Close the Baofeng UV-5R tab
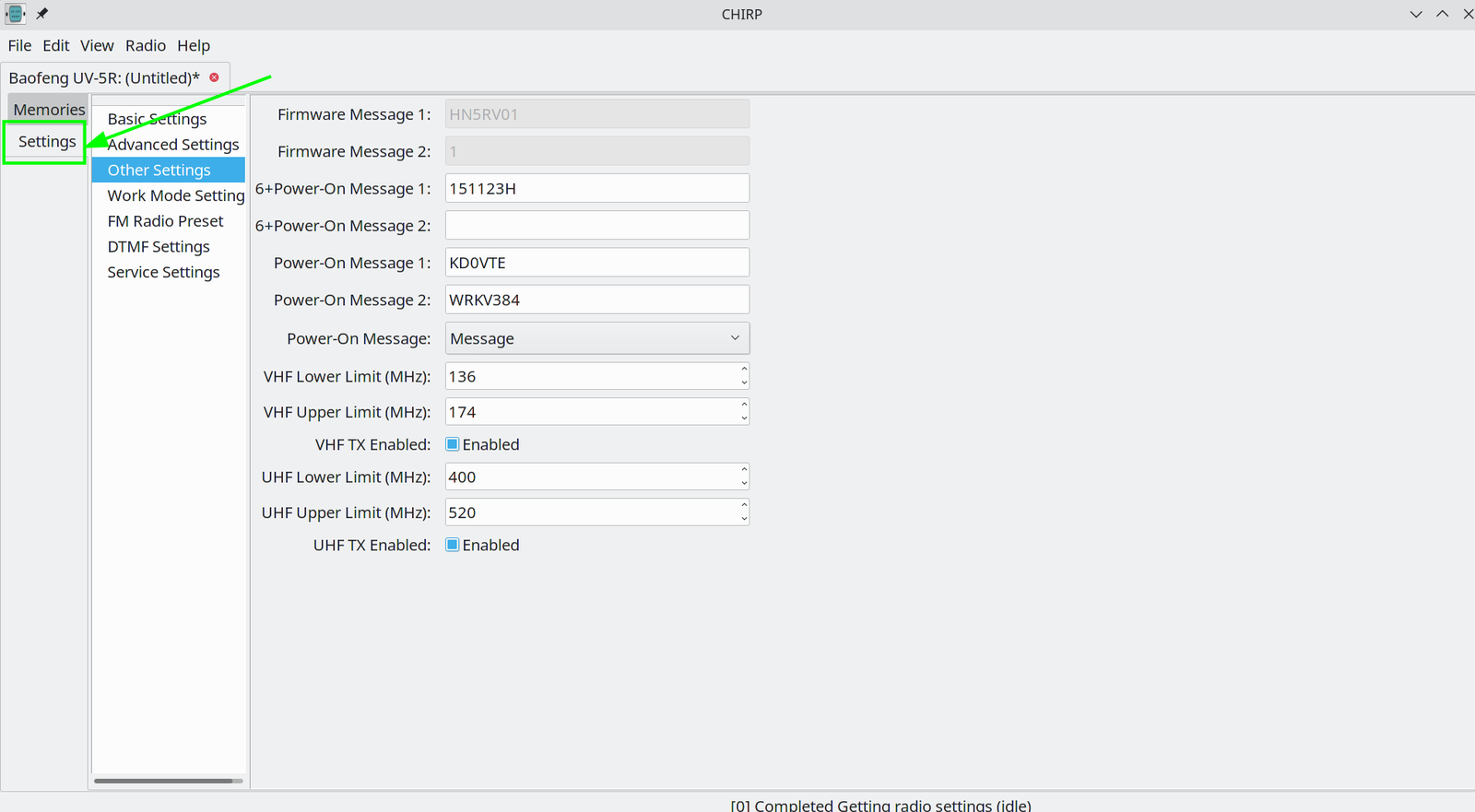1475x812 pixels. tap(214, 77)
